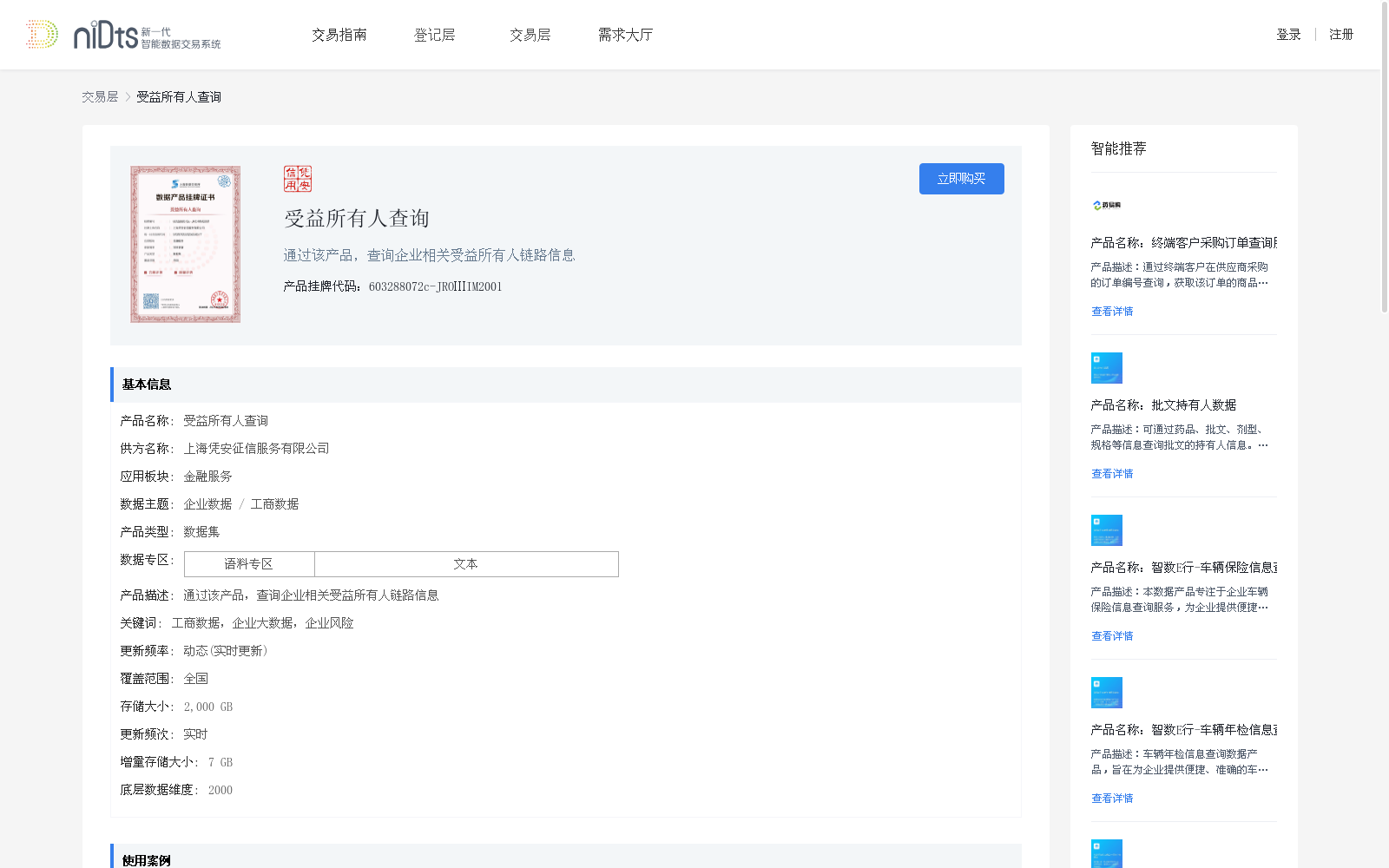The height and width of the screenshot is (868, 1389).
Task: Click the 使用案例 section header
Action: tap(566, 857)
